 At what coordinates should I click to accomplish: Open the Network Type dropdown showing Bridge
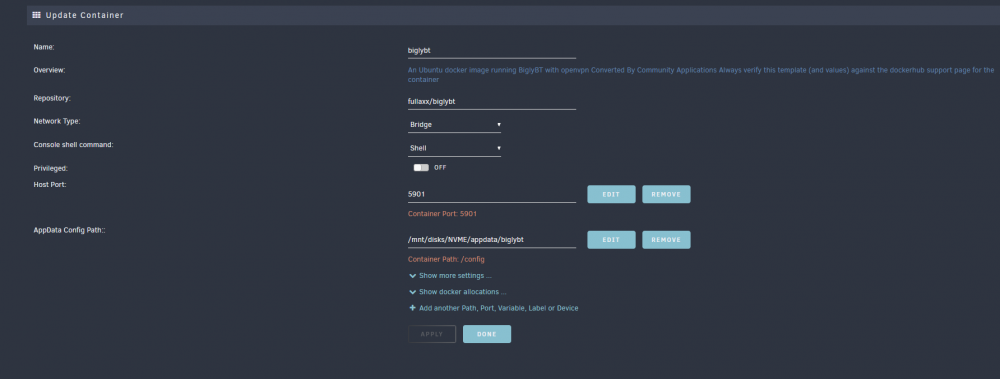[454, 124]
